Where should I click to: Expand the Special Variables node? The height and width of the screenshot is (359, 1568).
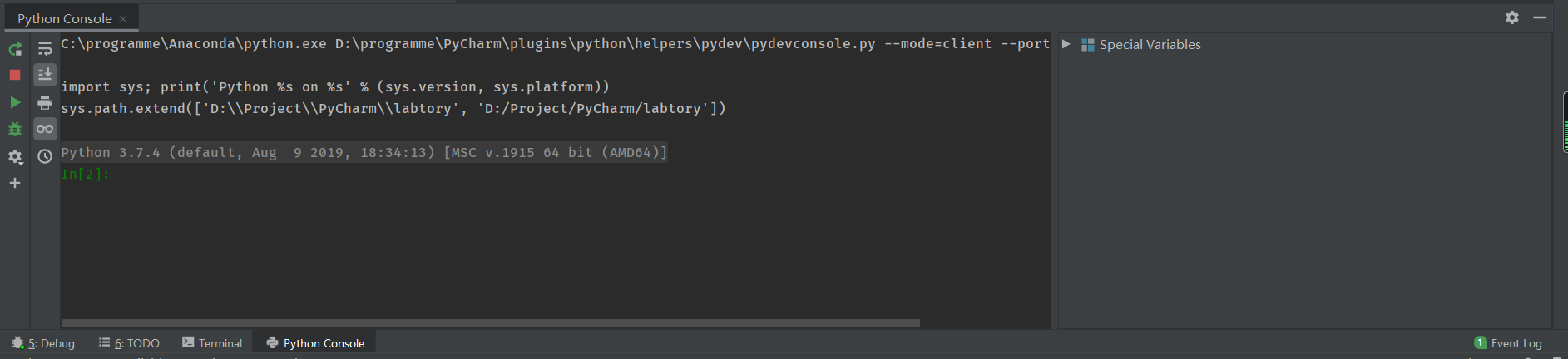click(1066, 44)
